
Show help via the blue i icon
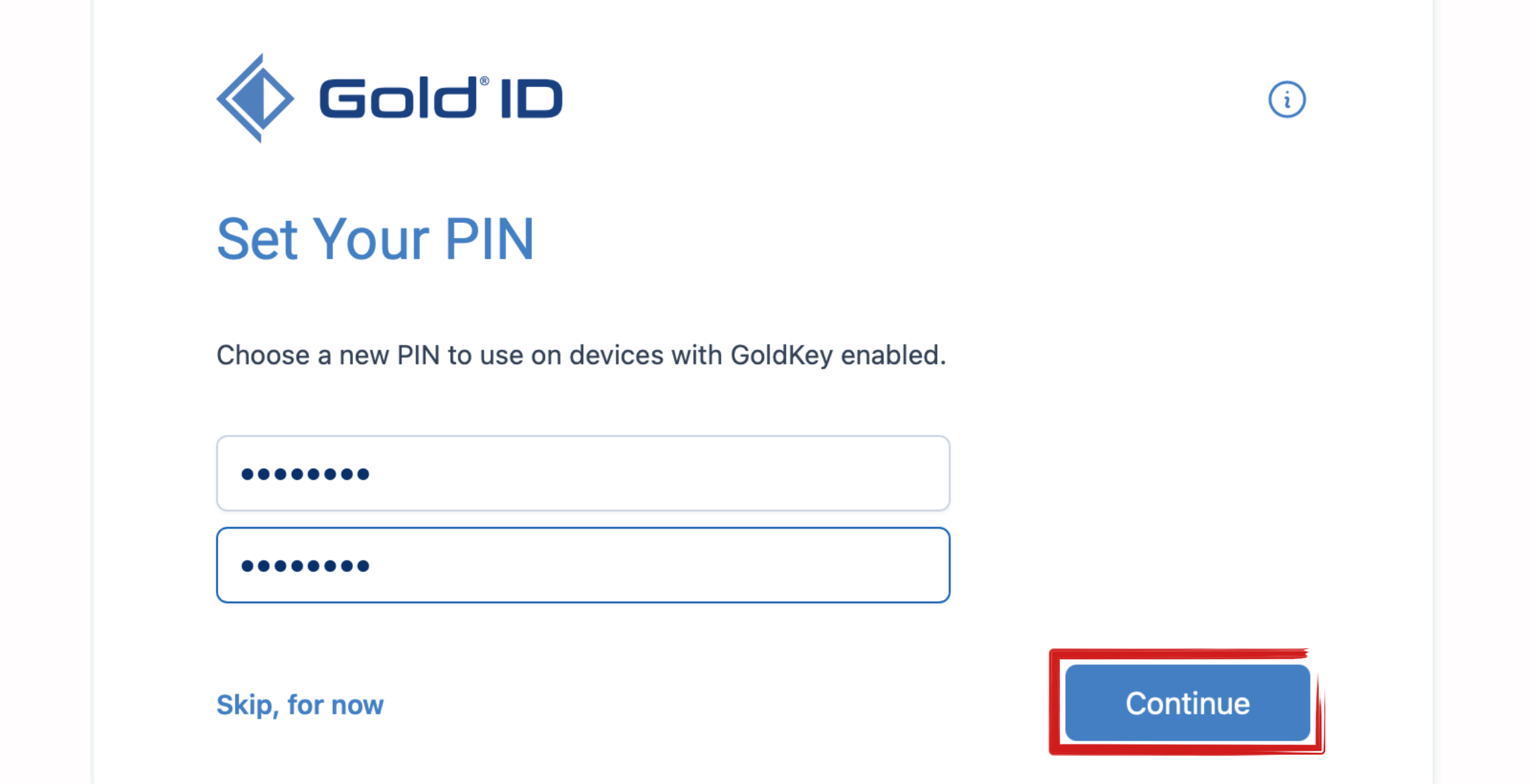(x=1286, y=99)
